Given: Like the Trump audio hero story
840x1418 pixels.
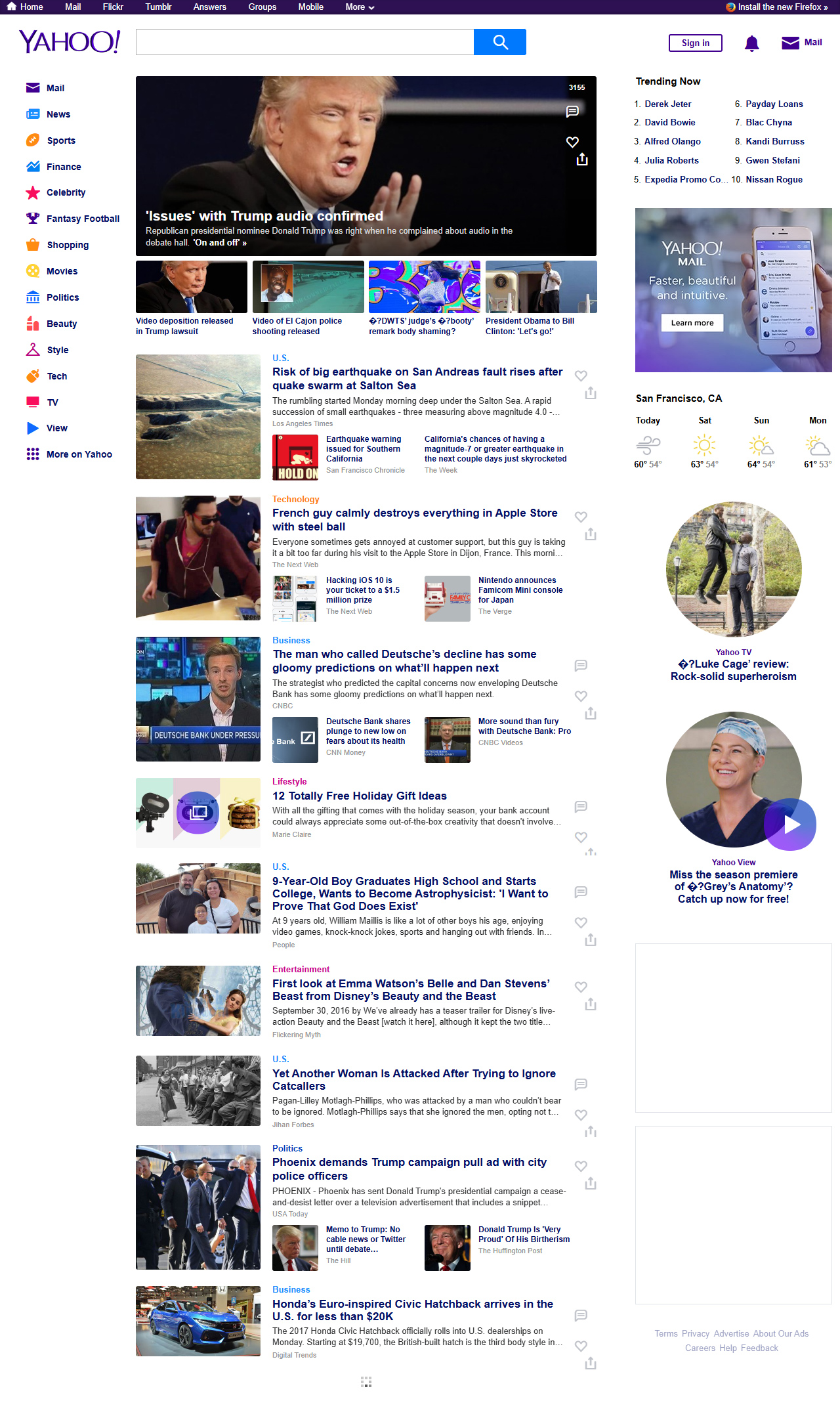Looking at the screenshot, I should click(572, 142).
